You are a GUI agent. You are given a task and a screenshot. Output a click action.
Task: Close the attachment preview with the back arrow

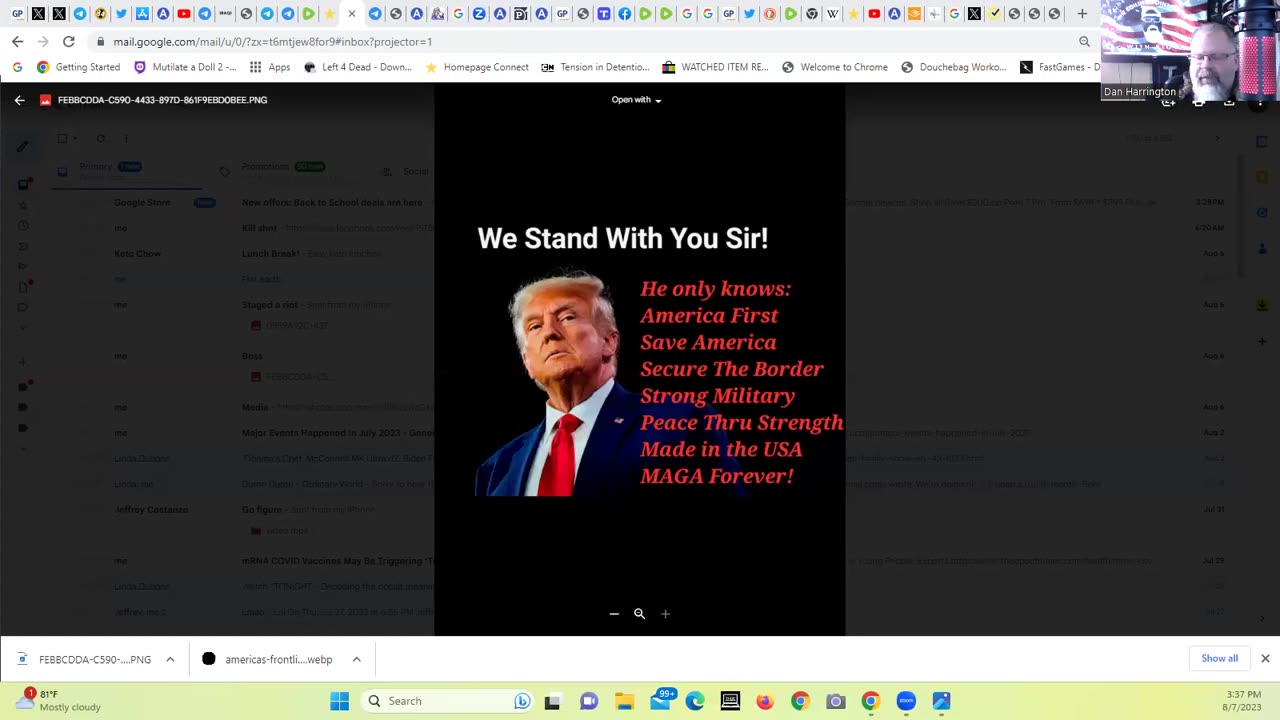point(19,100)
